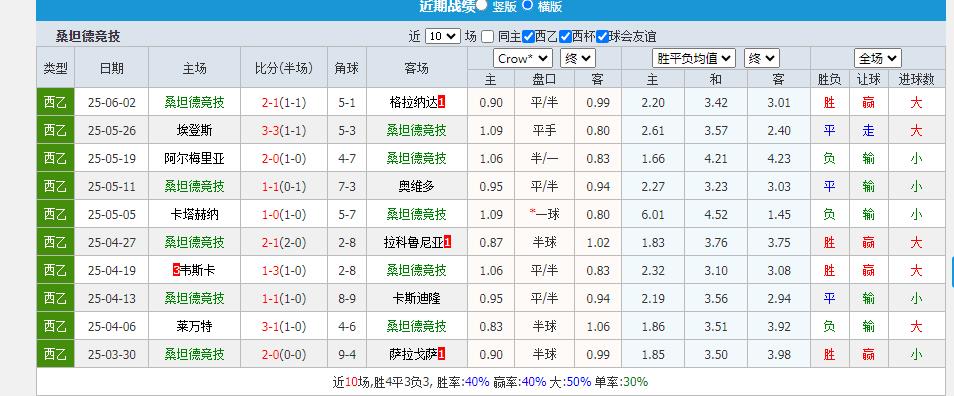Image resolution: width=954 pixels, height=396 pixels.
Task: Click the blue scrollbar handle at right edge
Action: [952, 272]
